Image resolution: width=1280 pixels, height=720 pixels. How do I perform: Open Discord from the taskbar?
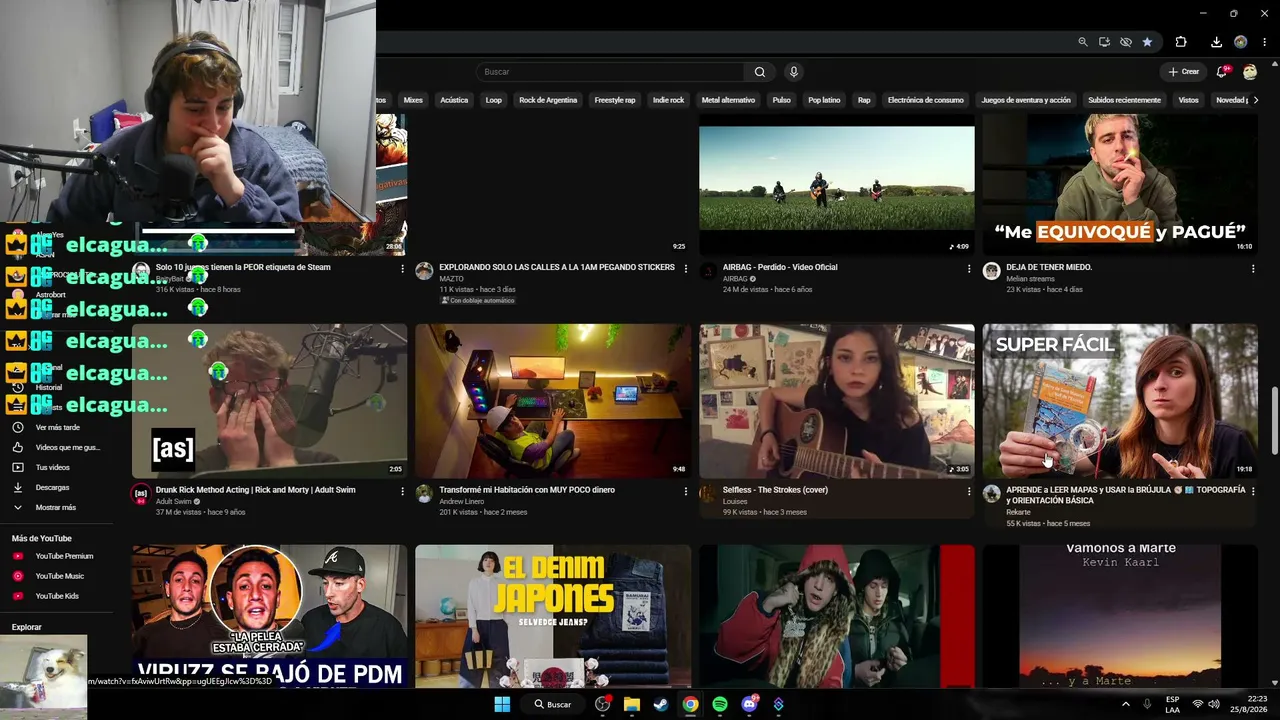pos(750,704)
